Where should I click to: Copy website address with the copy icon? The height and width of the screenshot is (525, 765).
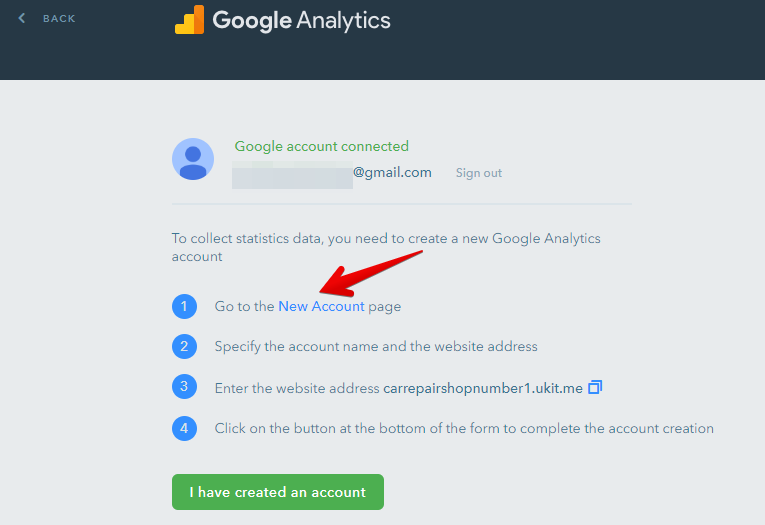(x=595, y=387)
